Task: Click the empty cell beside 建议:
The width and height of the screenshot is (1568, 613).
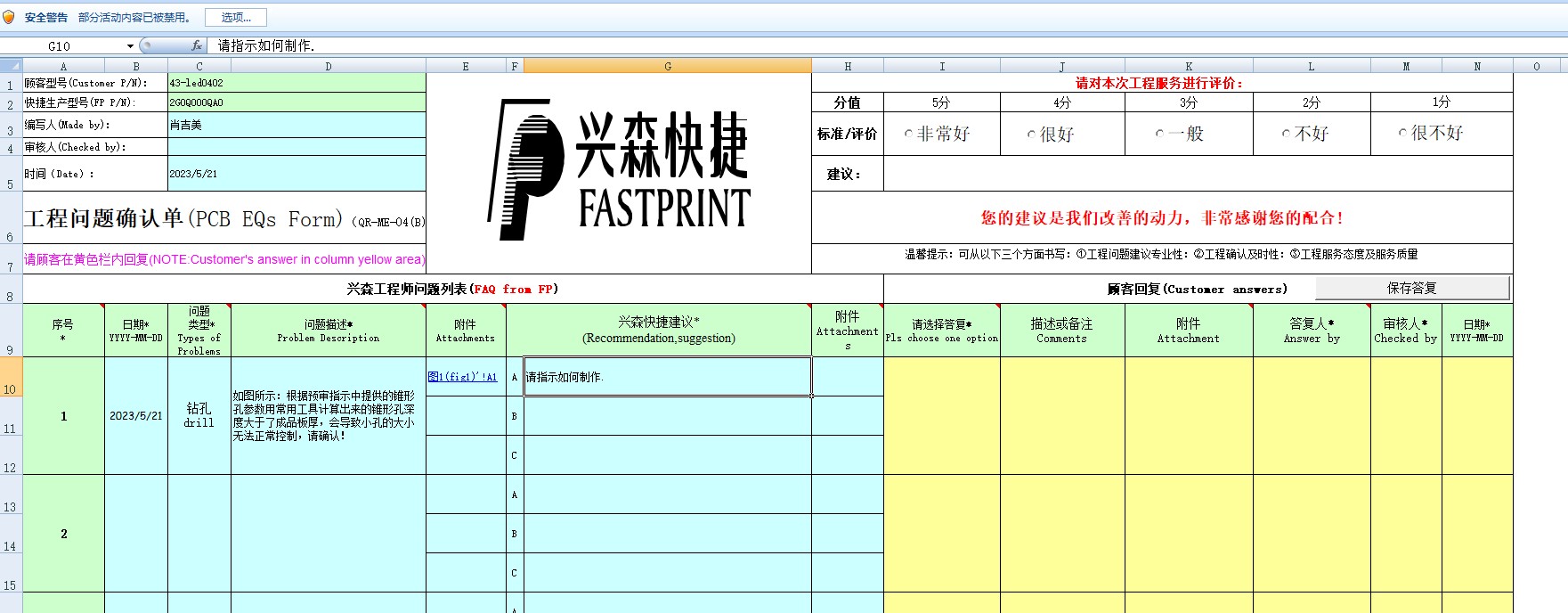Action: pos(1198,174)
